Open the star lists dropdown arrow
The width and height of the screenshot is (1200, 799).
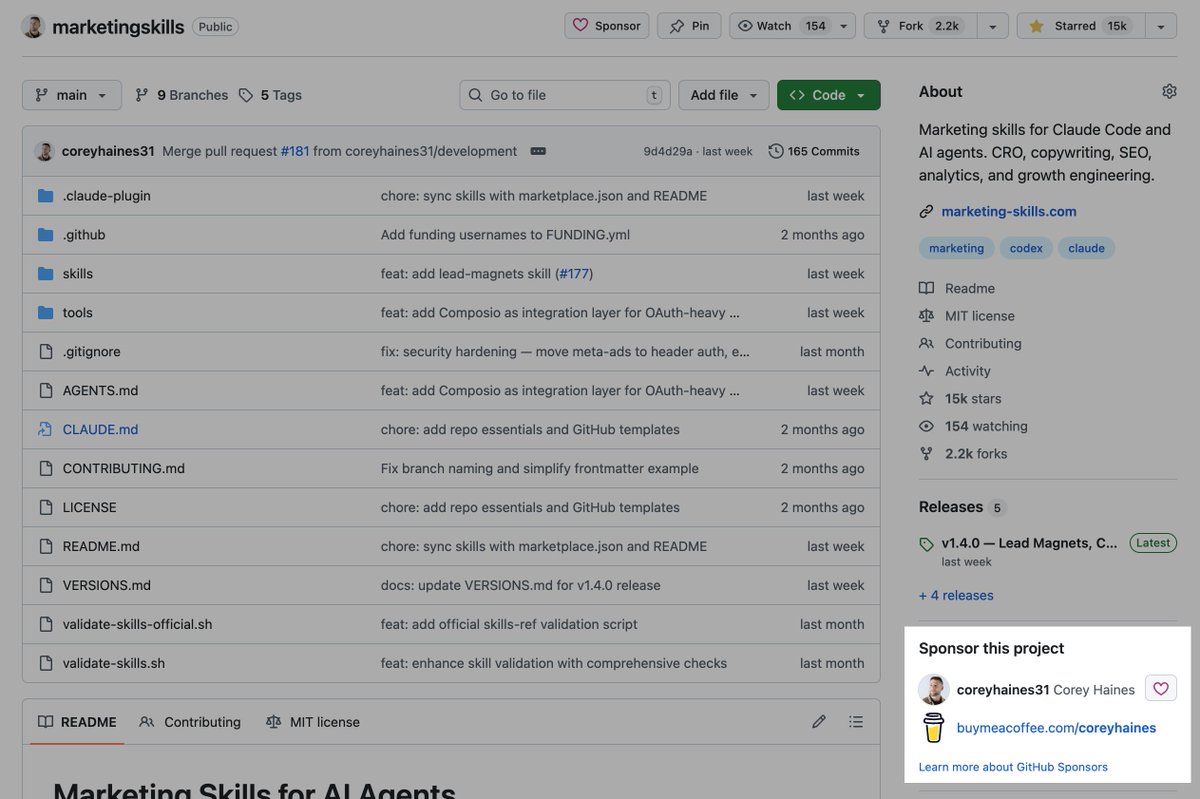pos(1160,26)
